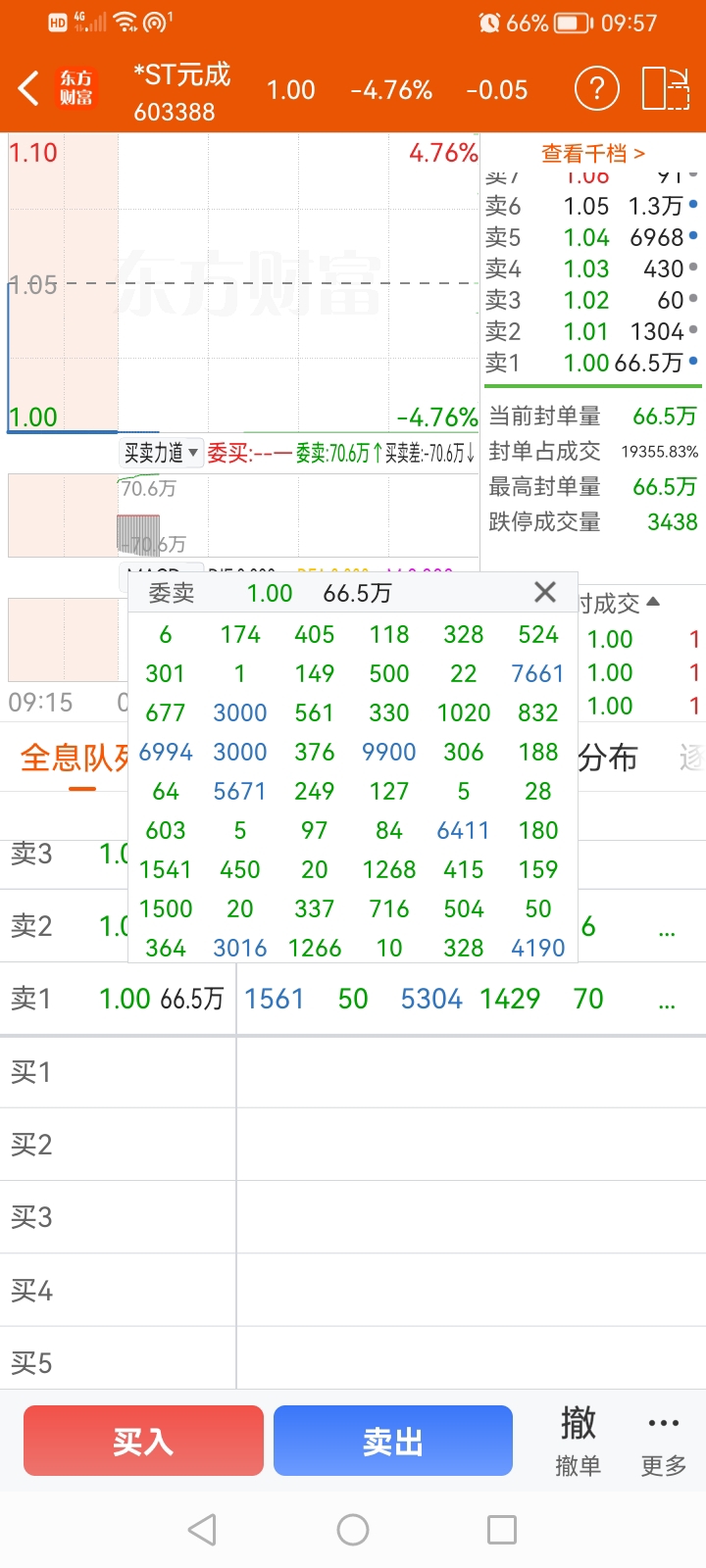The height and width of the screenshot is (1568, 706).
Task: Tap the intraday price chart
Action: [x=243, y=283]
